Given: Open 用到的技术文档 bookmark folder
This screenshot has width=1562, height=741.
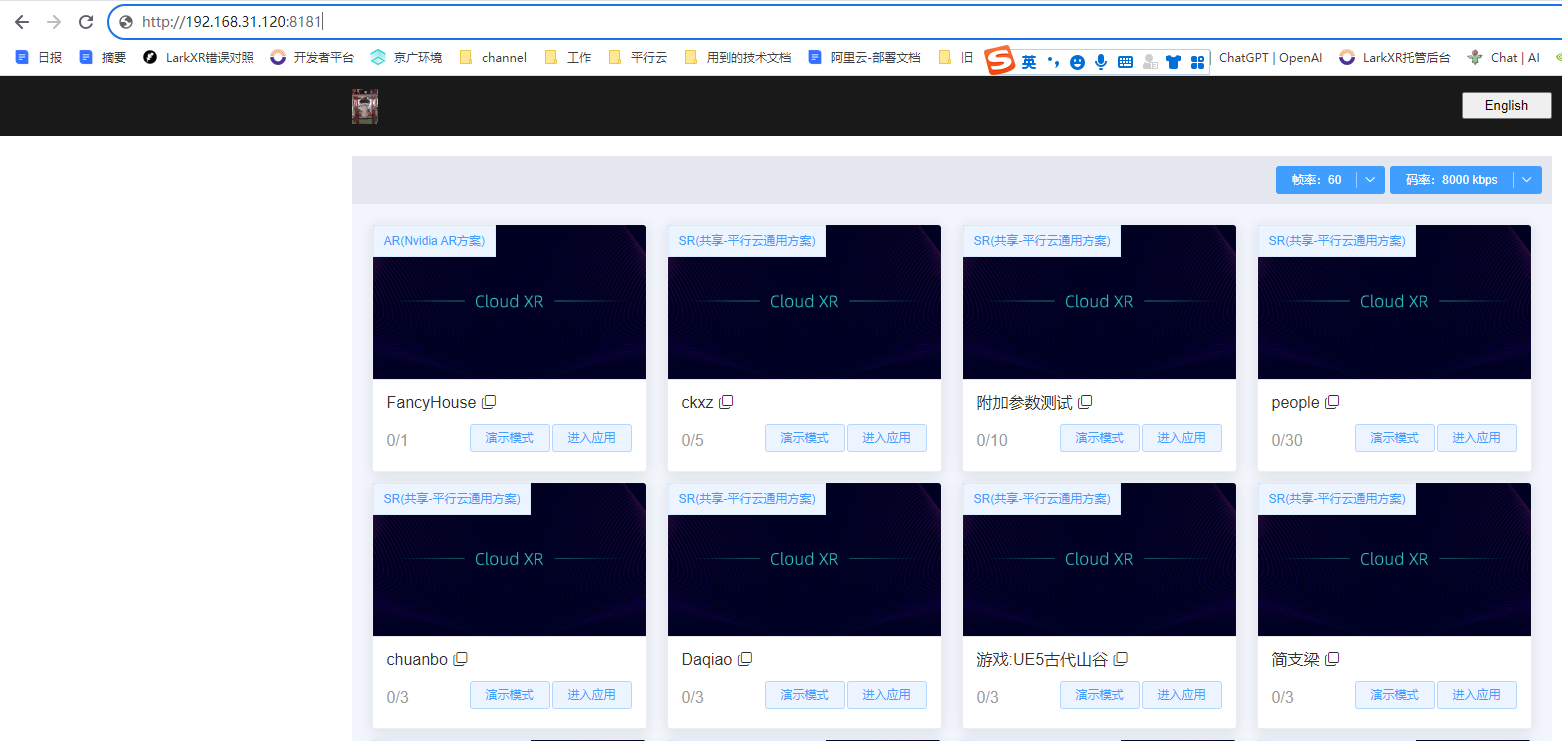Looking at the screenshot, I should (x=738, y=58).
